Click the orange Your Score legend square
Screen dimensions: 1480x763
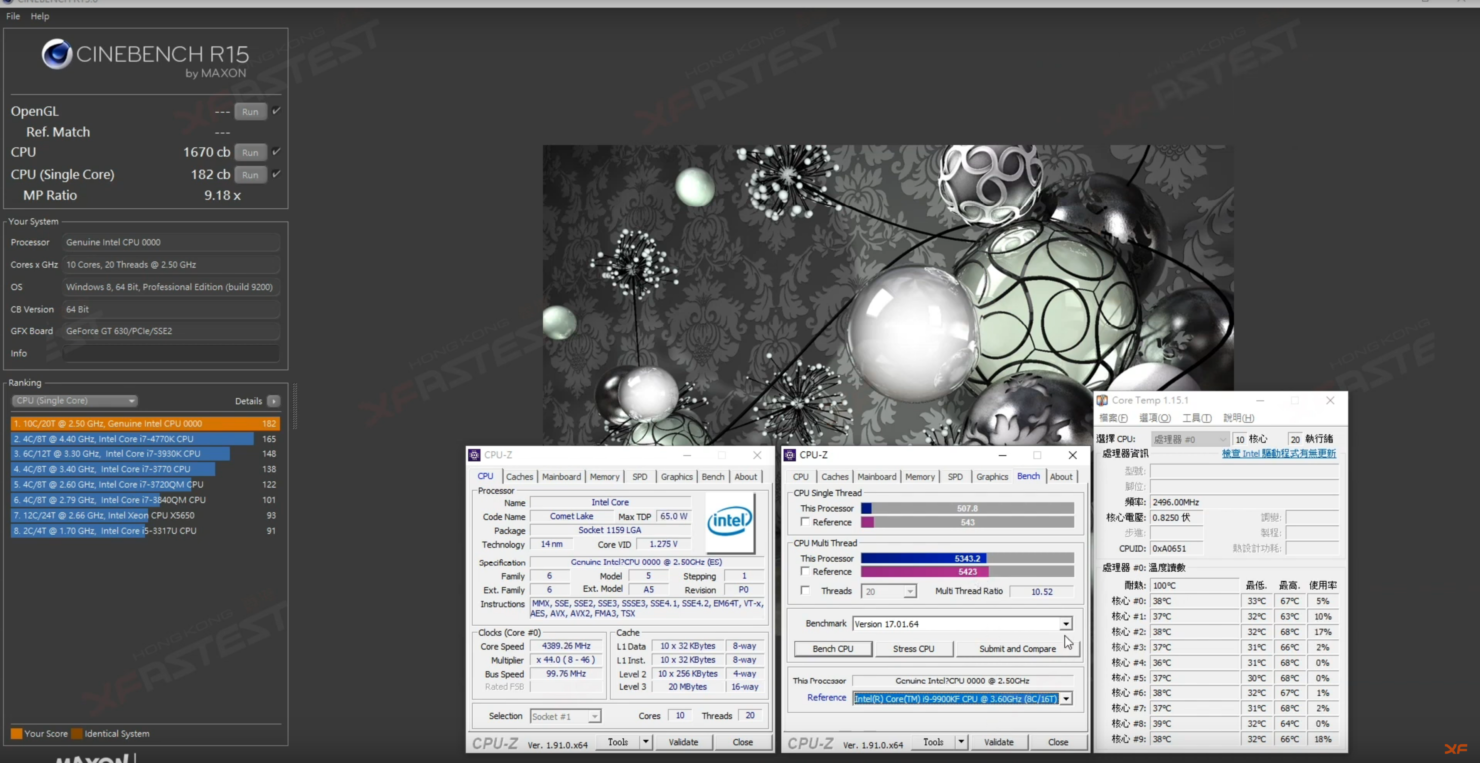[16, 734]
